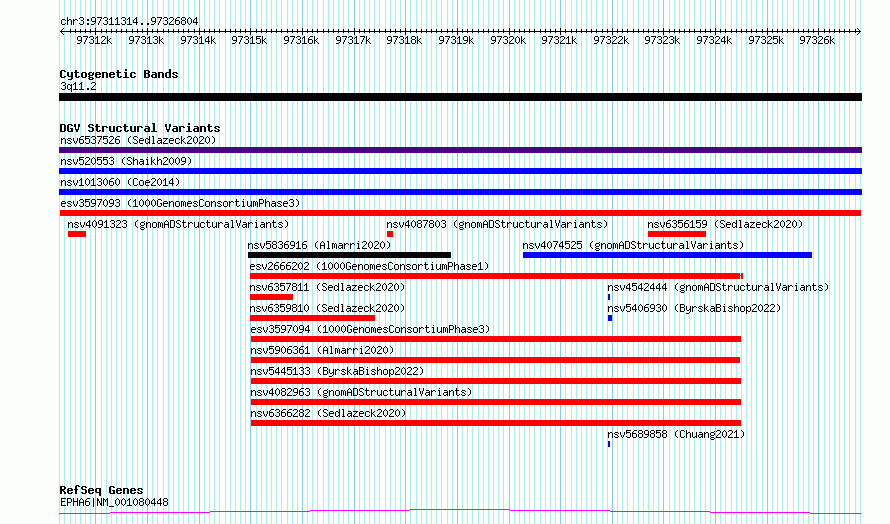Open nsv4091323 gnomAD variant label

point(178,224)
